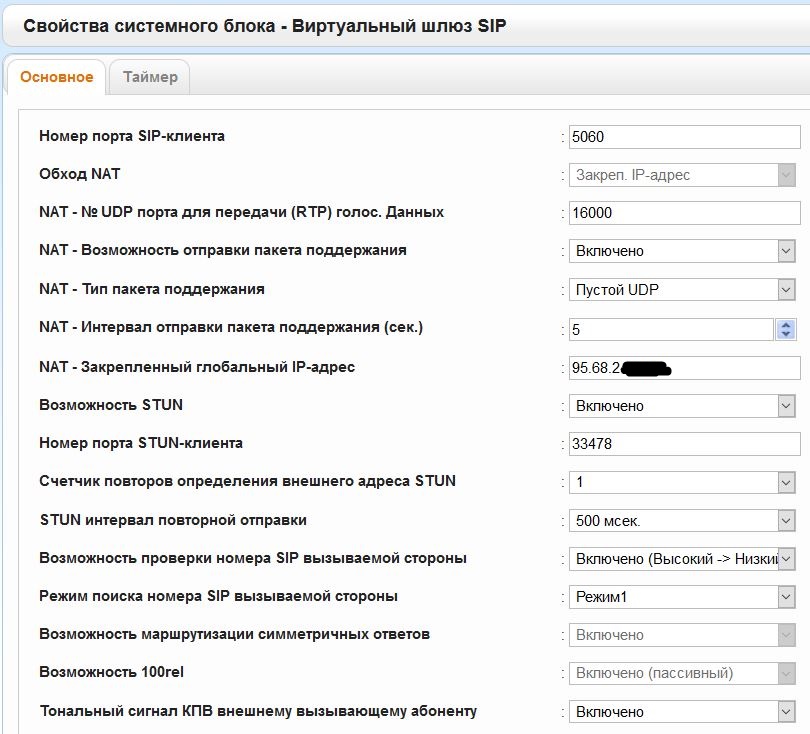Select the Основное tab

click(57, 77)
